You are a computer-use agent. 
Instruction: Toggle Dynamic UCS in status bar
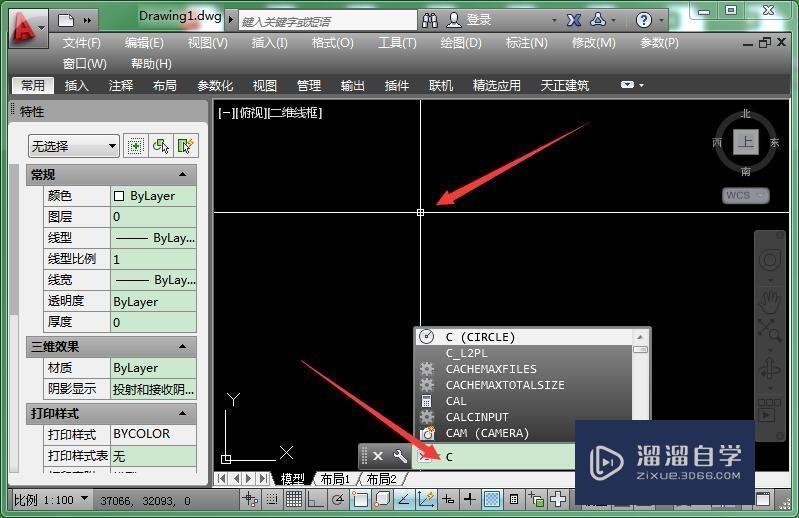click(425, 500)
